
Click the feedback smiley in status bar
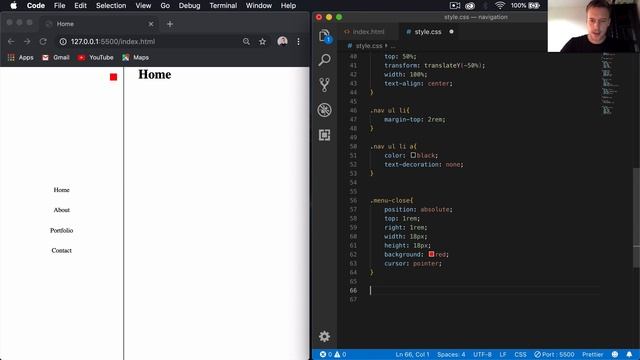[x=615, y=354]
